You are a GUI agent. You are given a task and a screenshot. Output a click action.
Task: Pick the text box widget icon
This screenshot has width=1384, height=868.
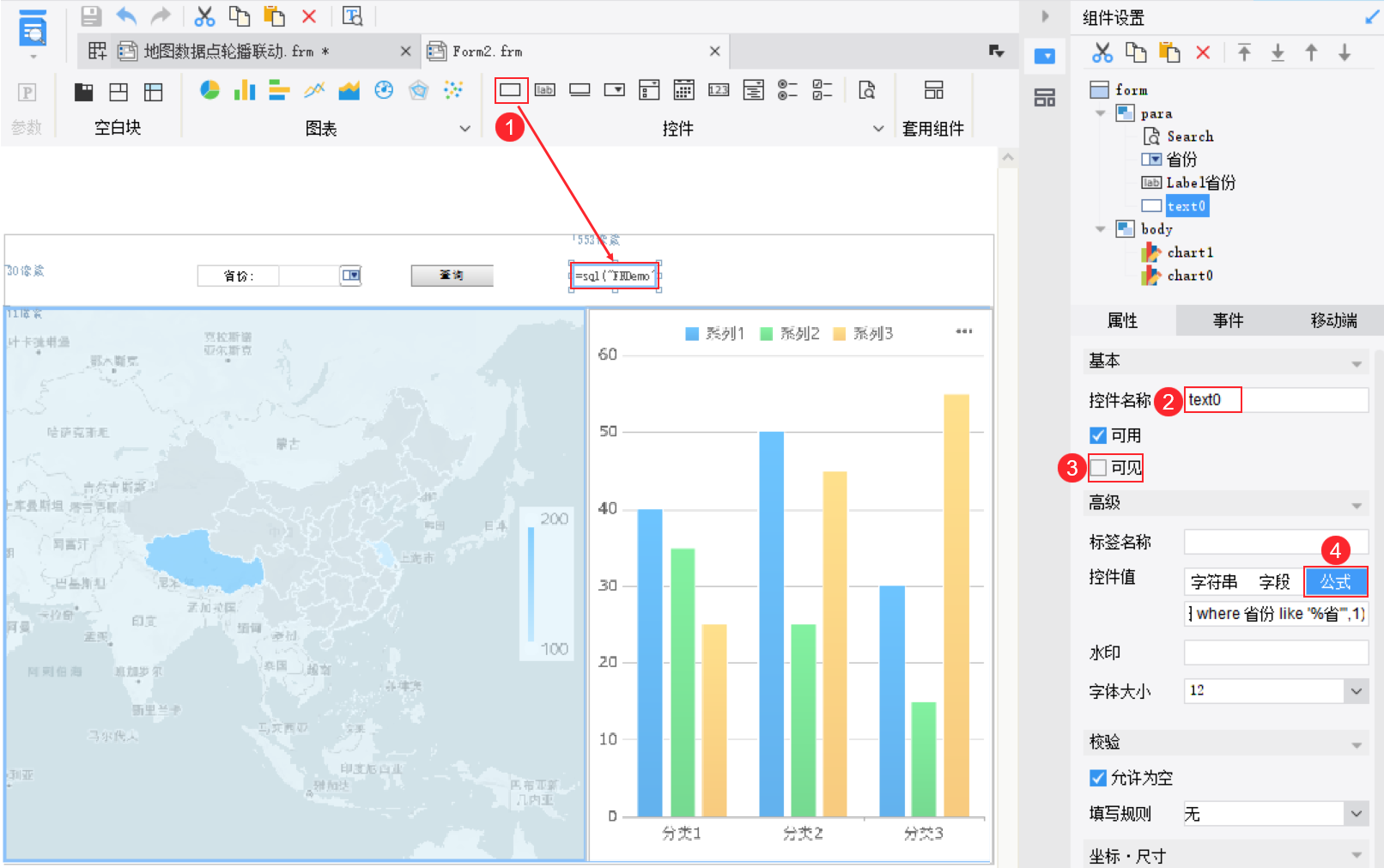pos(511,90)
